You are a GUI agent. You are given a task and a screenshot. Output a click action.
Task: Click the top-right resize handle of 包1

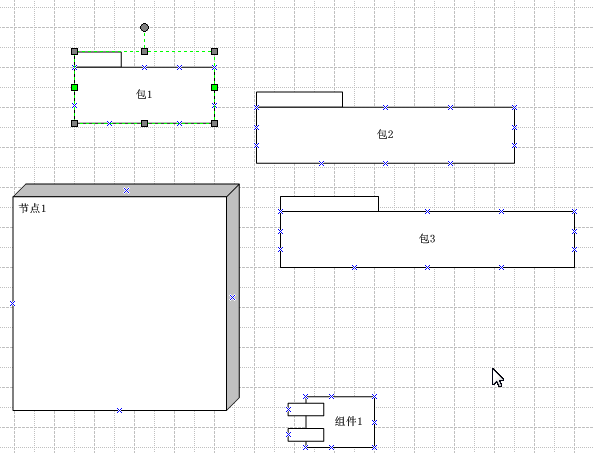coord(214,51)
